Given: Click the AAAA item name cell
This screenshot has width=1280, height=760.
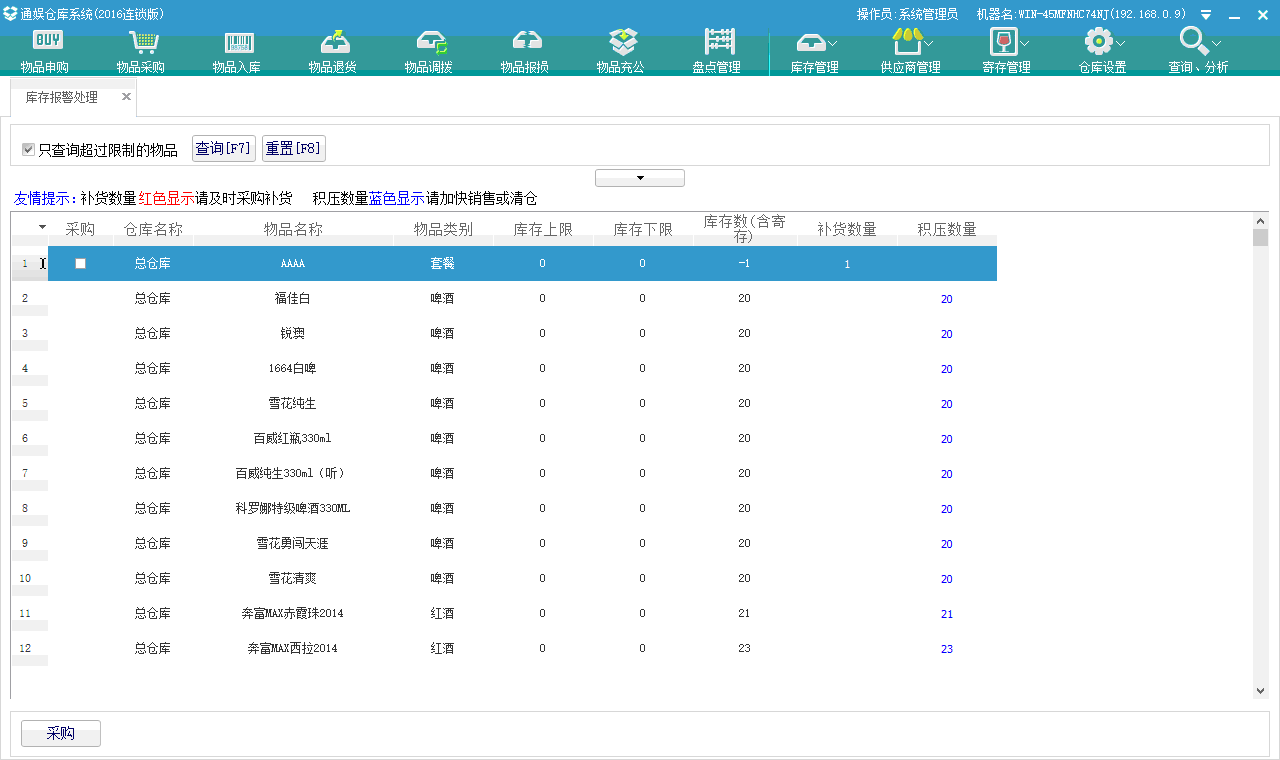Looking at the screenshot, I should coord(293,264).
